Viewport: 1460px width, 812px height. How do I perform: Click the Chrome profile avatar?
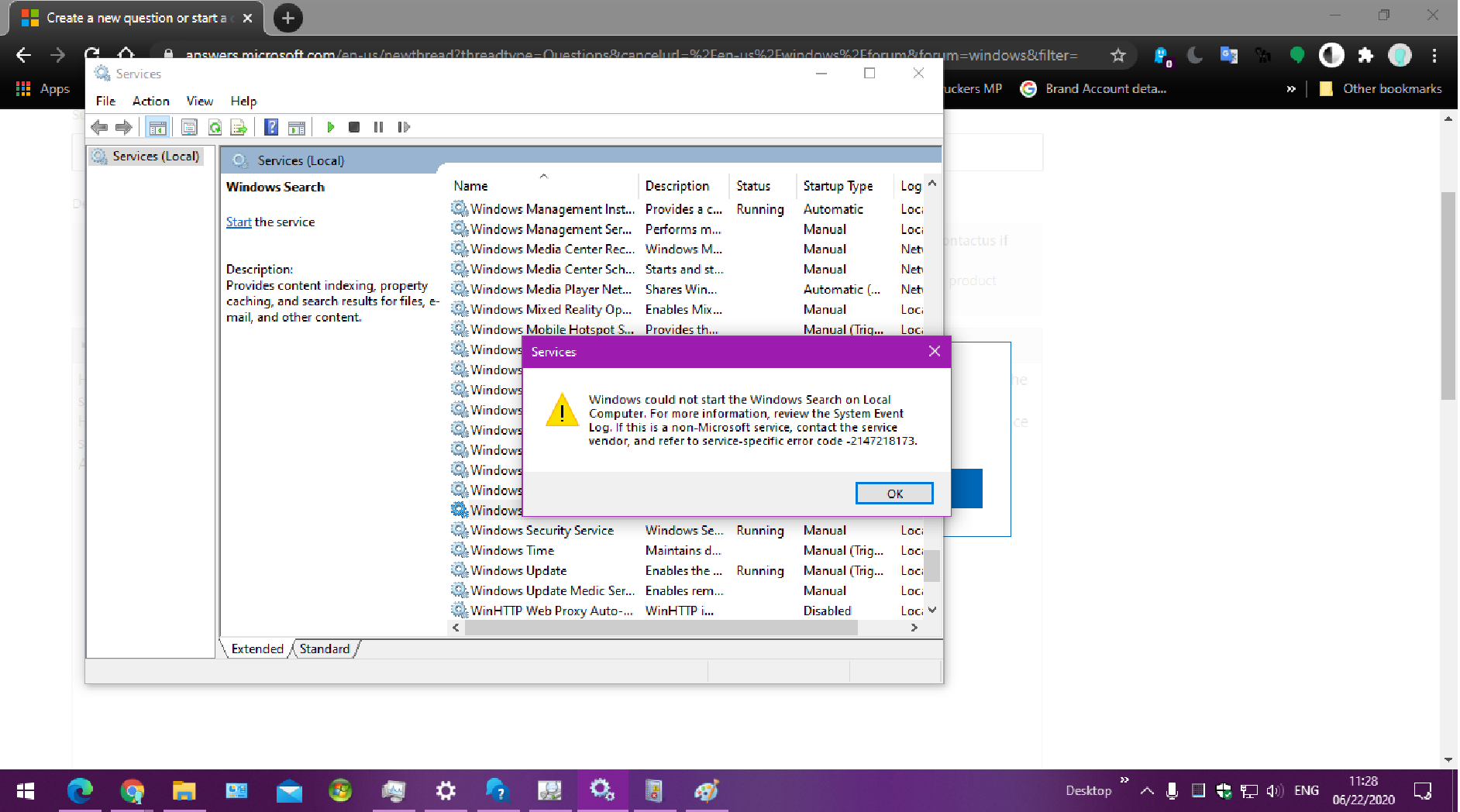click(x=1400, y=55)
